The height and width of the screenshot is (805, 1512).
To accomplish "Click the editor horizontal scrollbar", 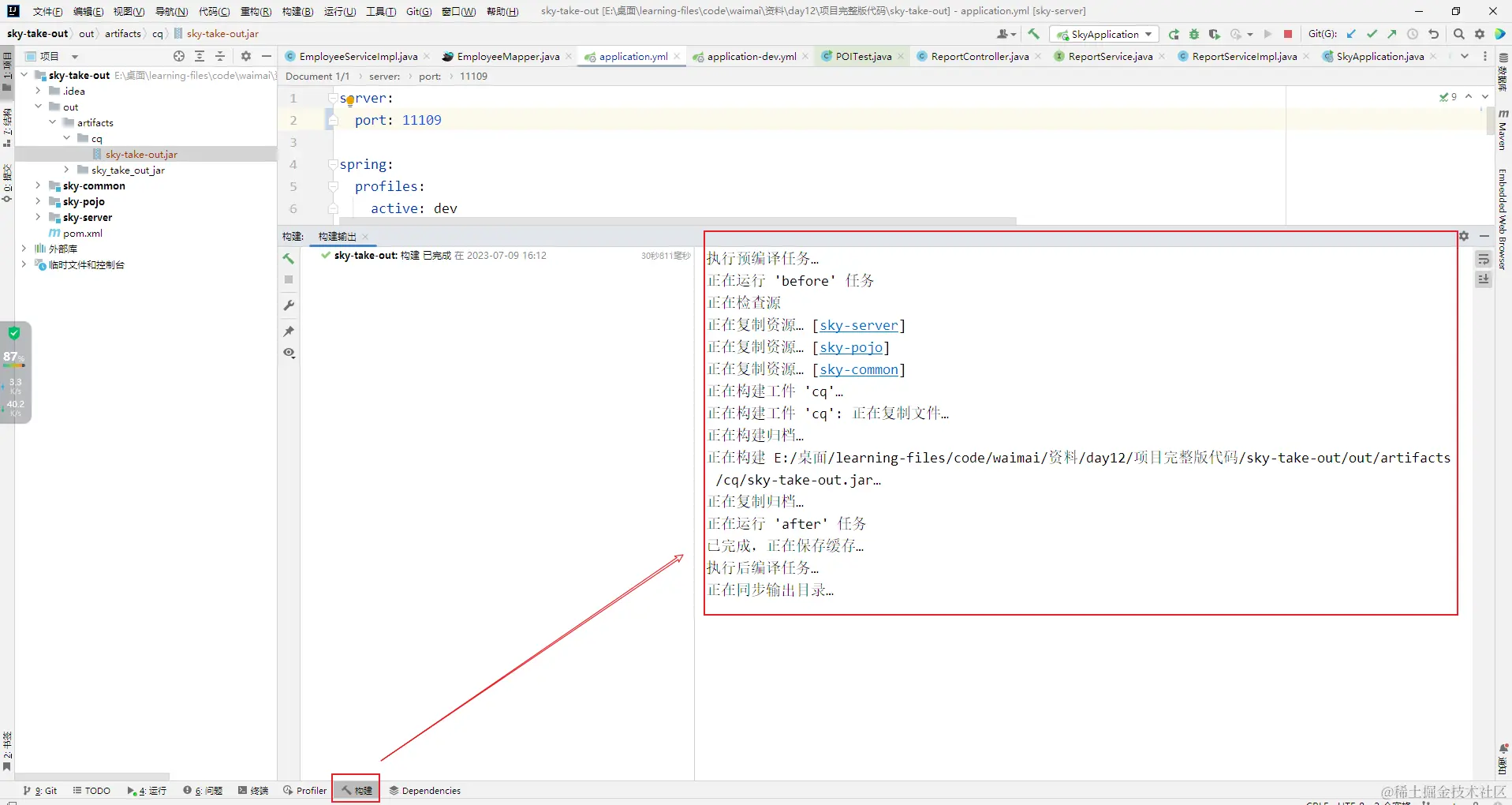I will [x=677, y=221].
